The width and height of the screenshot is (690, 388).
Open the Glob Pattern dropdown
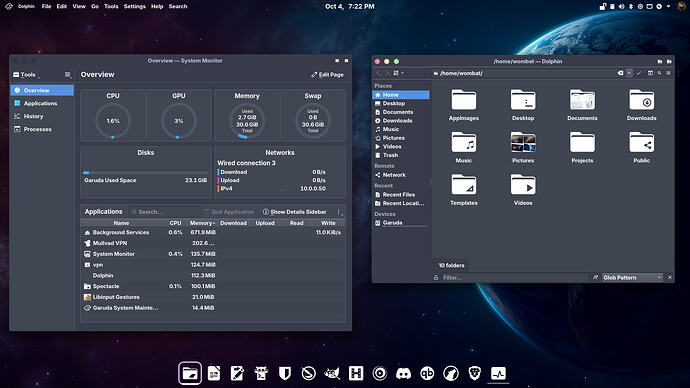(x=632, y=278)
